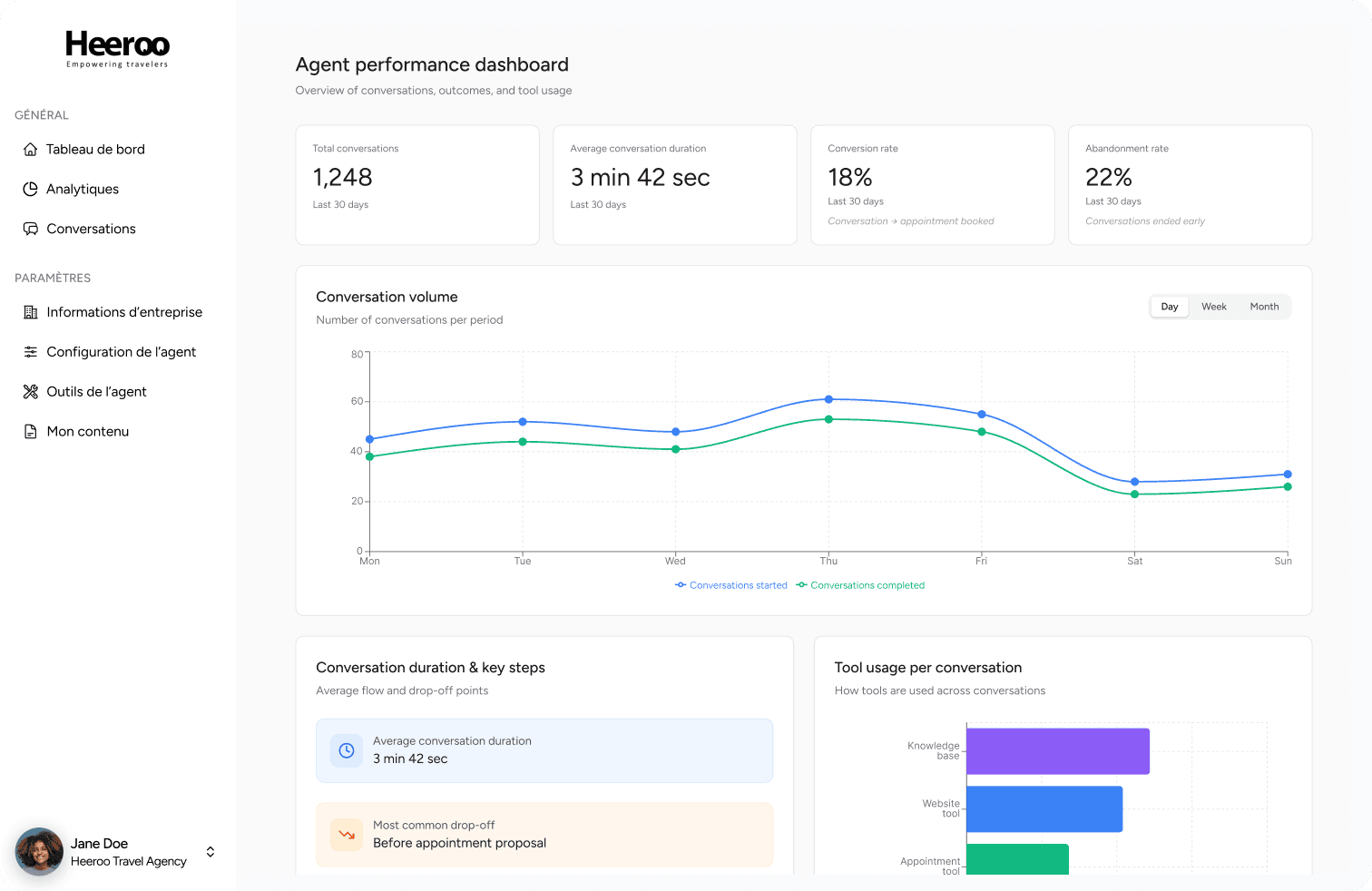
Task: Expand the Jane Doe account switcher chevron
Action: coord(211,852)
